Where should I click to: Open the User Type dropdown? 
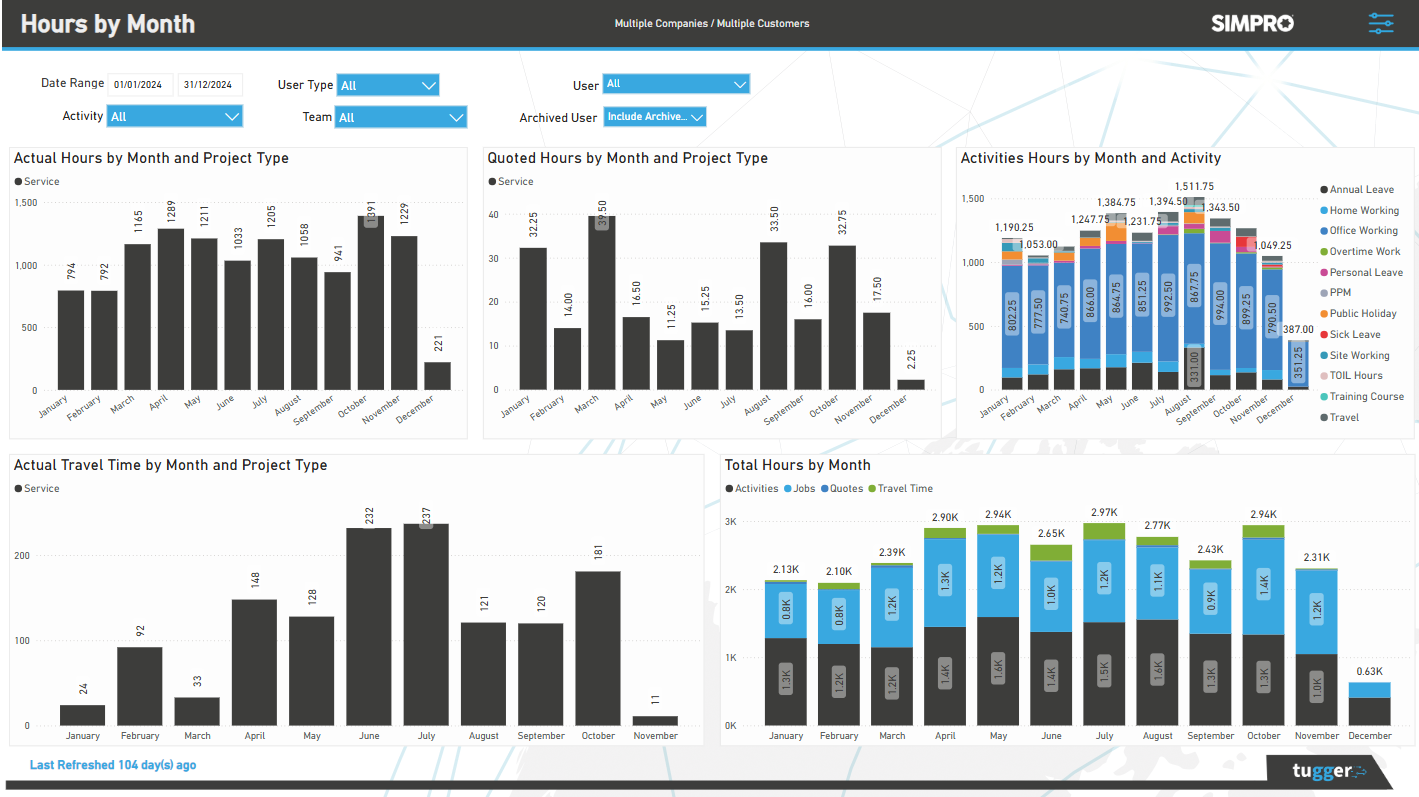(x=387, y=84)
